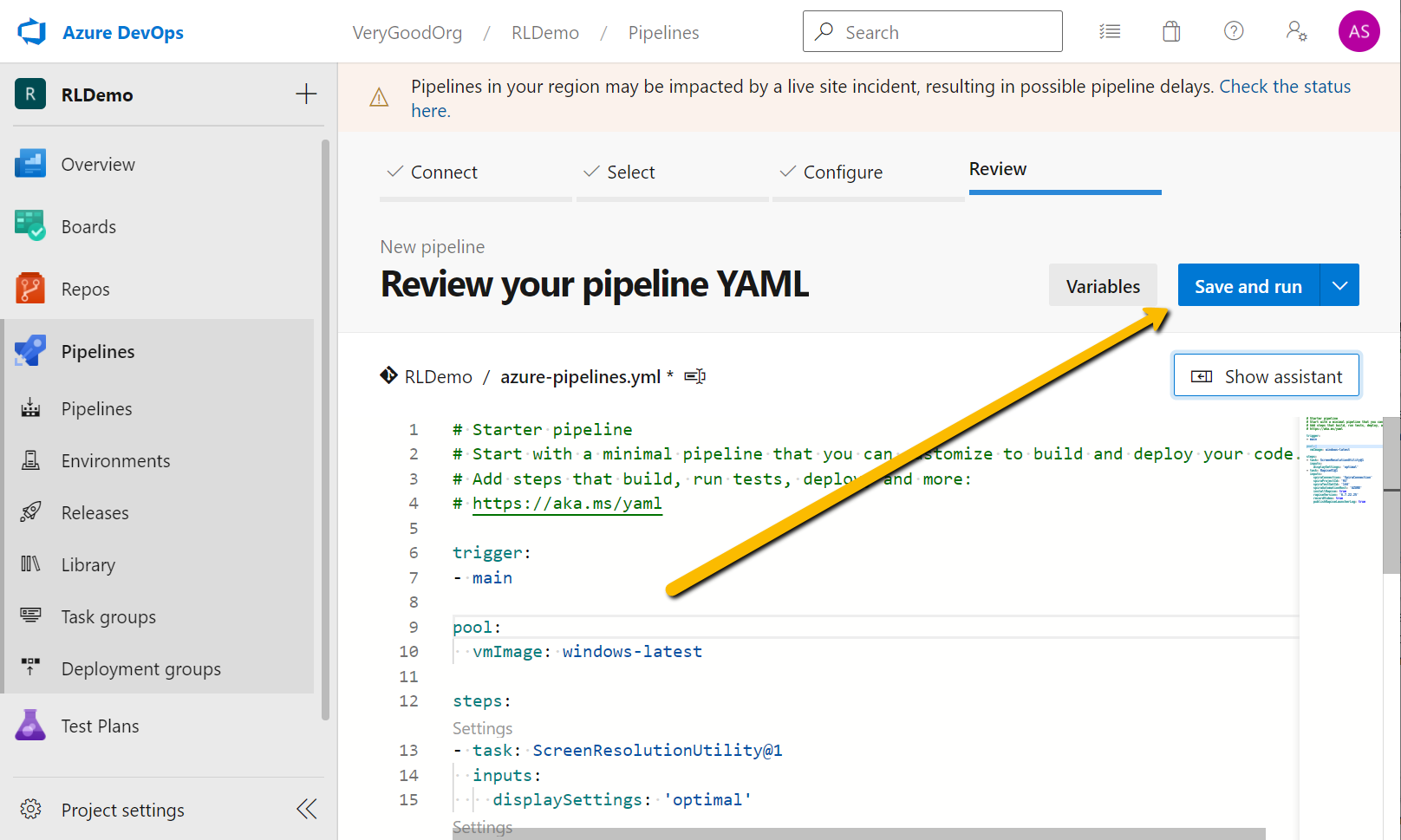Click the Boards icon in the sidebar
1401x840 pixels.
tap(30, 226)
